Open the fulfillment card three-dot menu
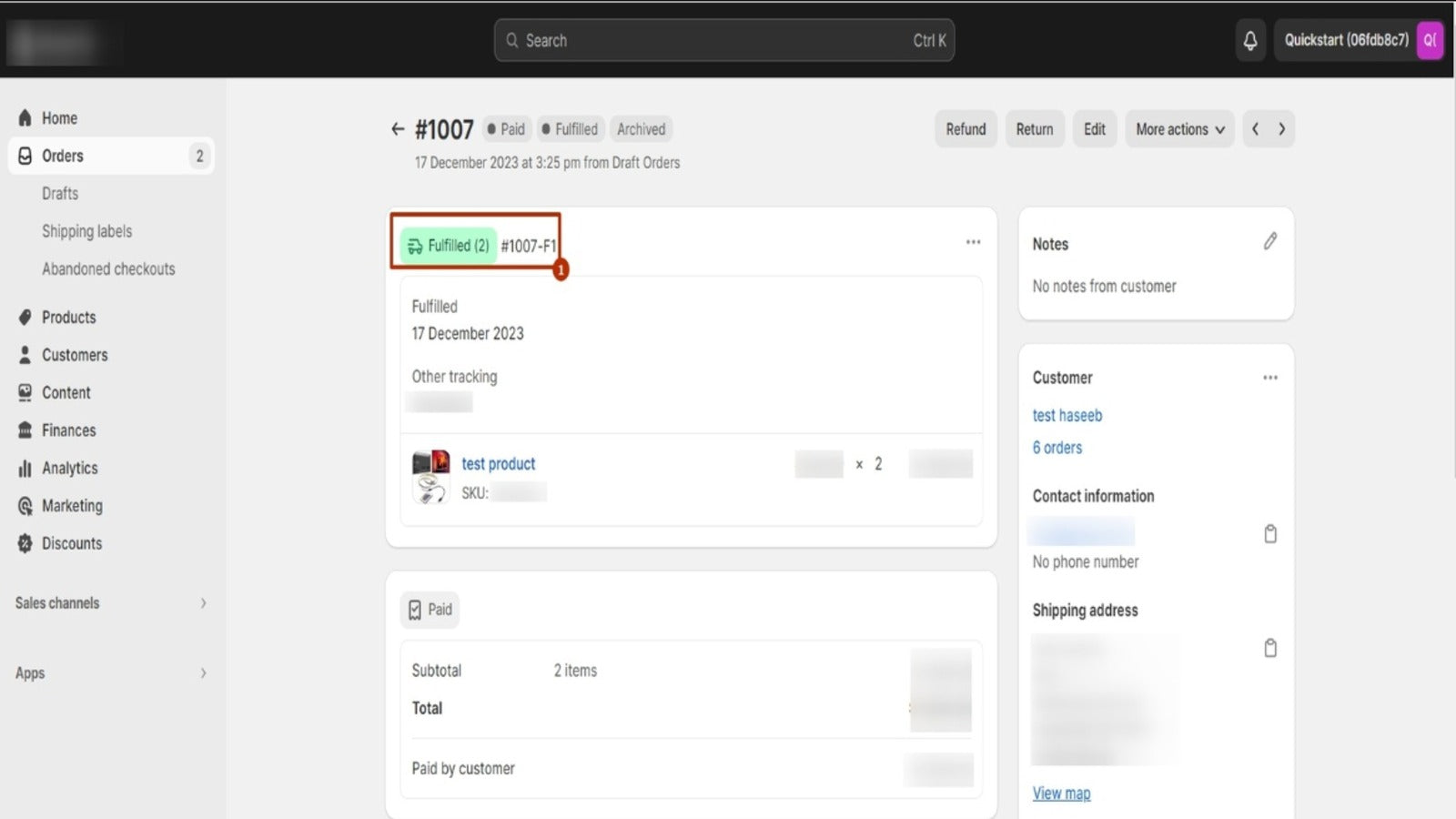Screen dimensions: 1456x819 coord(973,242)
